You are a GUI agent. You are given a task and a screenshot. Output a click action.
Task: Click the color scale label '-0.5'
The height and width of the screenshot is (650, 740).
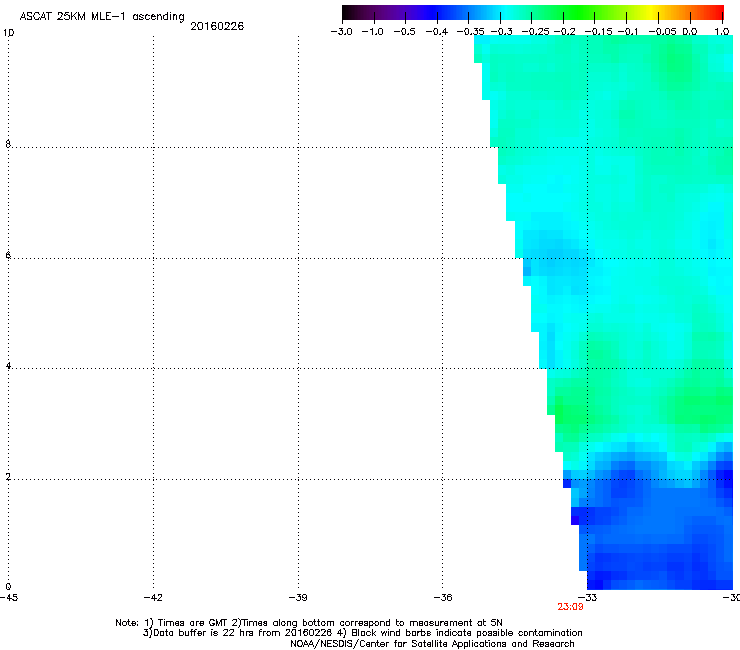404,32
